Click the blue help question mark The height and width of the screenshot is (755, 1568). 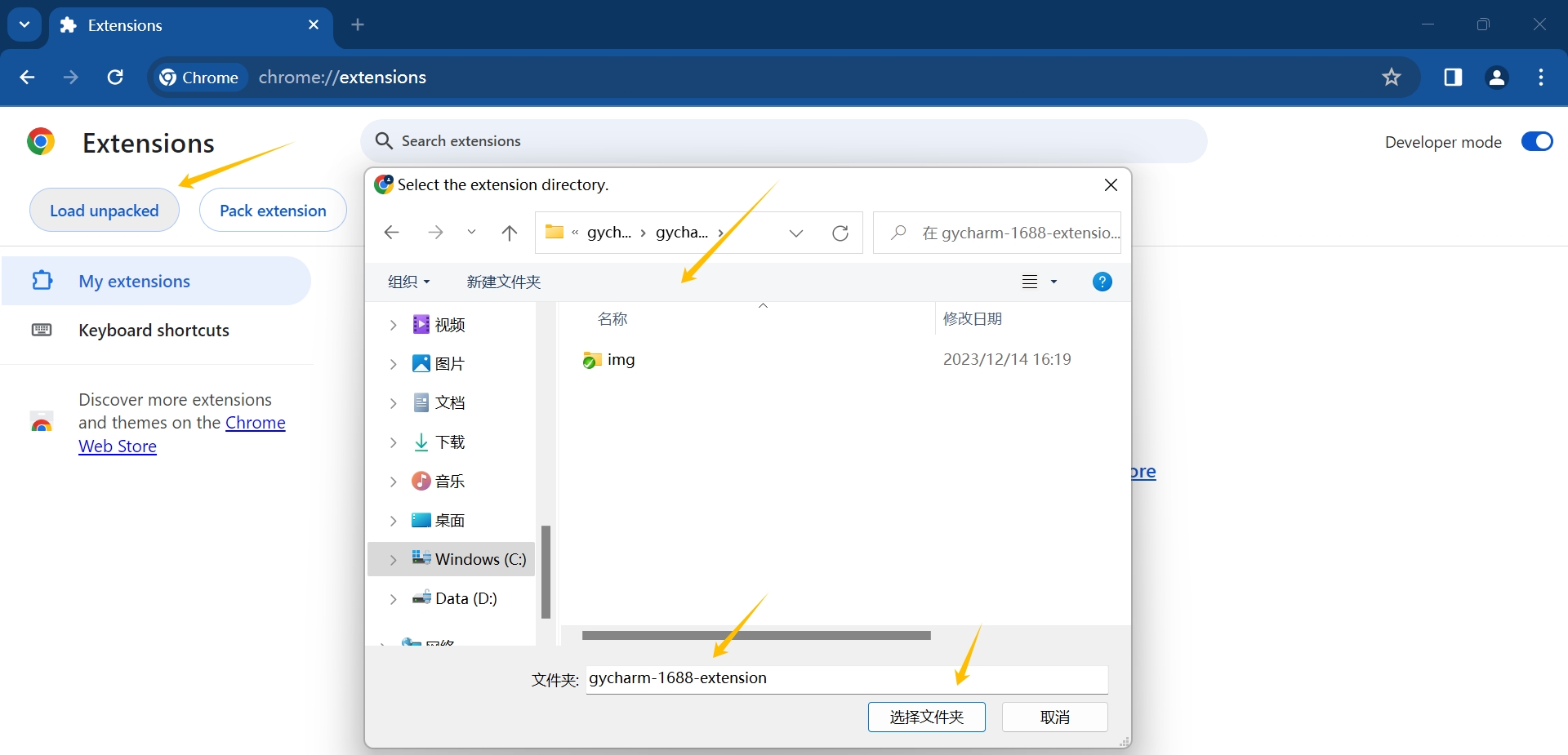click(x=1102, y=282)
